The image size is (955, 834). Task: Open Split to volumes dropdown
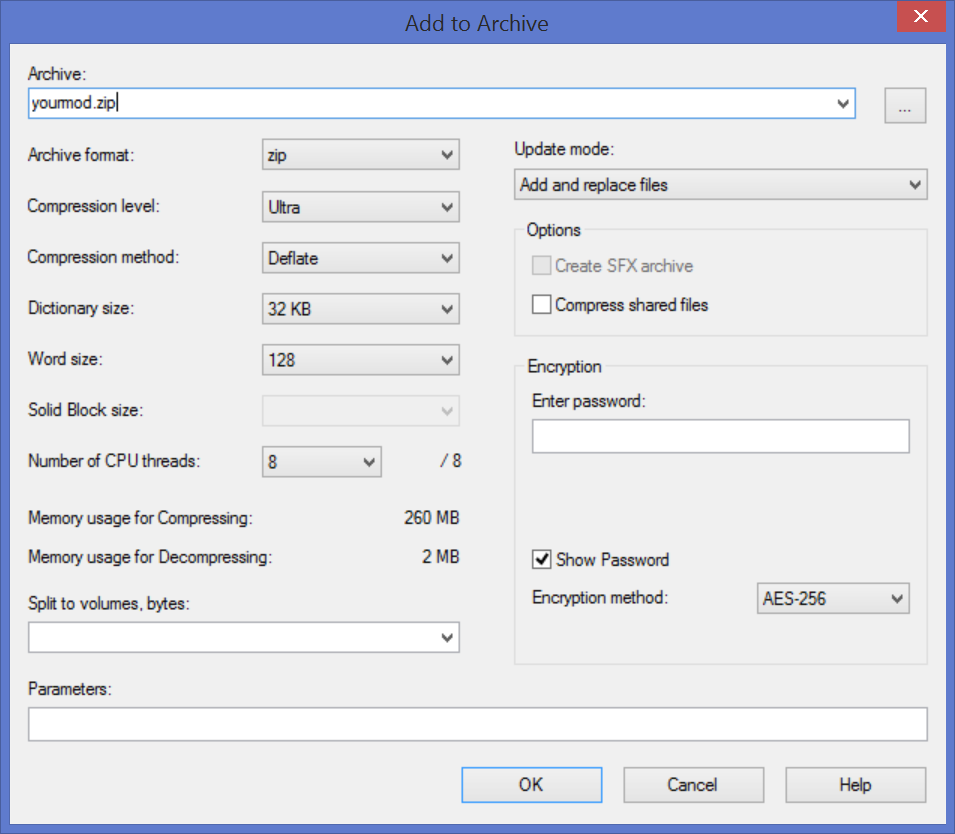pos(244,637)
